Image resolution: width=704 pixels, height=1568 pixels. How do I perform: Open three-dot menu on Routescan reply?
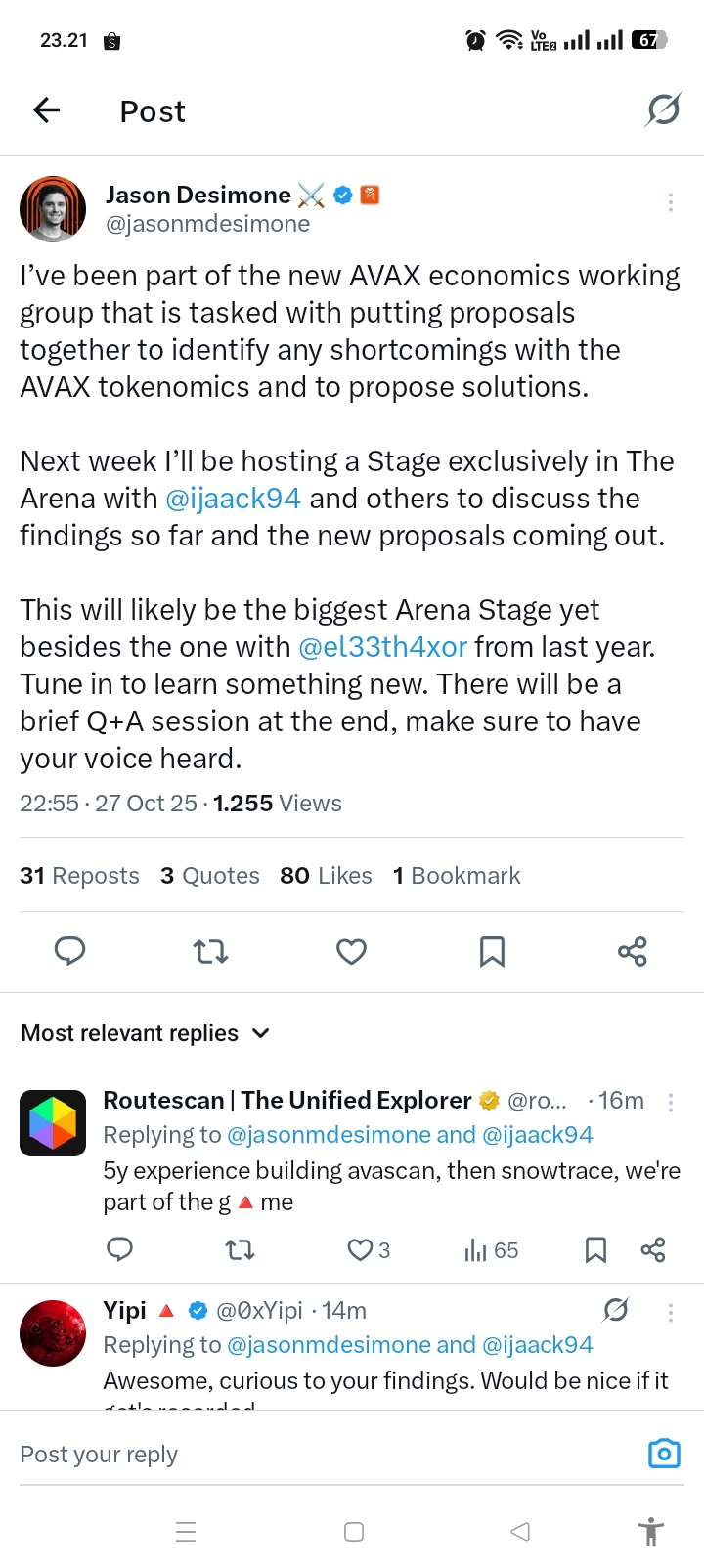[670, 1102]
